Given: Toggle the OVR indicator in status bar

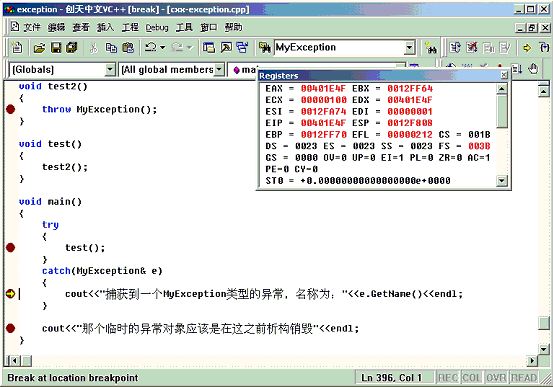Looking at the screenshot, I should click(x=497, y=378).
